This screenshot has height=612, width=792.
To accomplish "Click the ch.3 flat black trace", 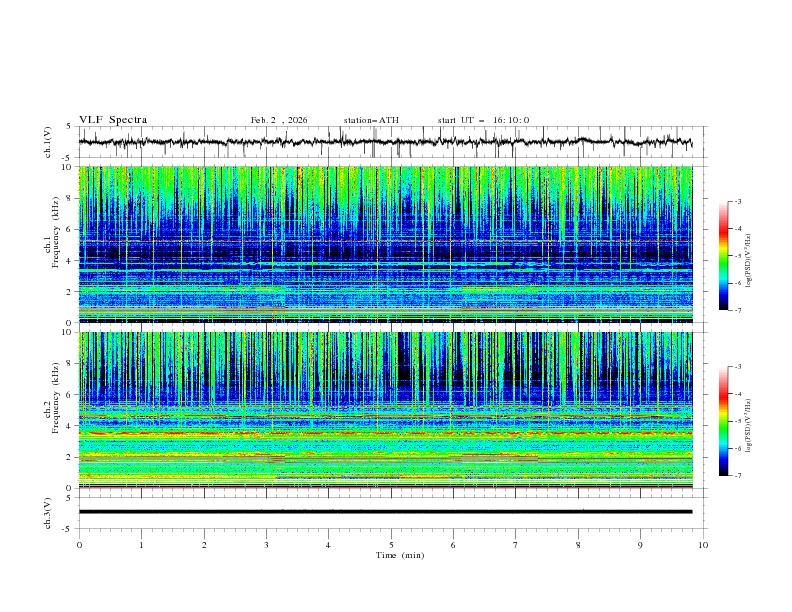I will [385, 512].
